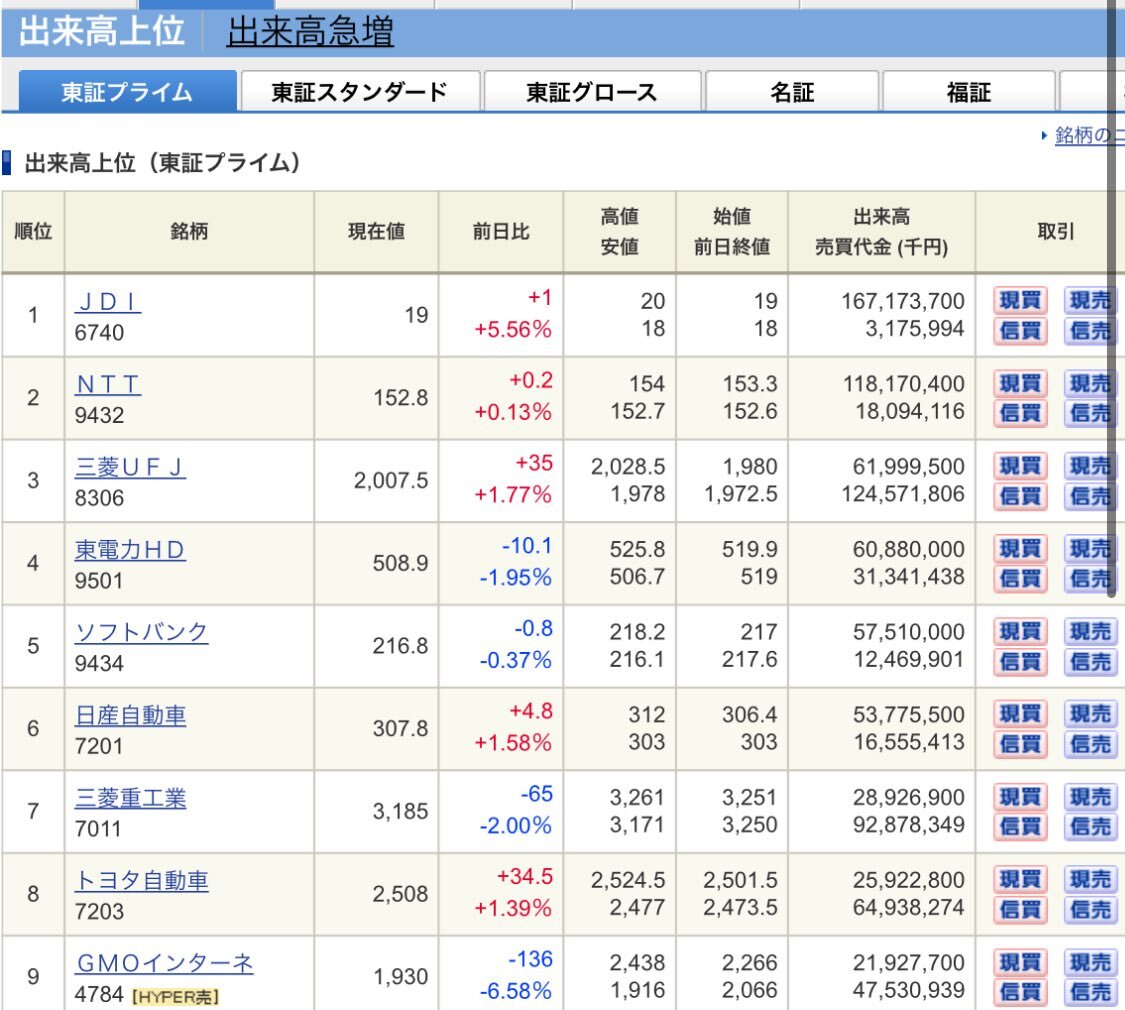Click 信買 button for 東電力ＨＤ
Viewport: 1125px width, 1010px height.
coord(1020,579)
